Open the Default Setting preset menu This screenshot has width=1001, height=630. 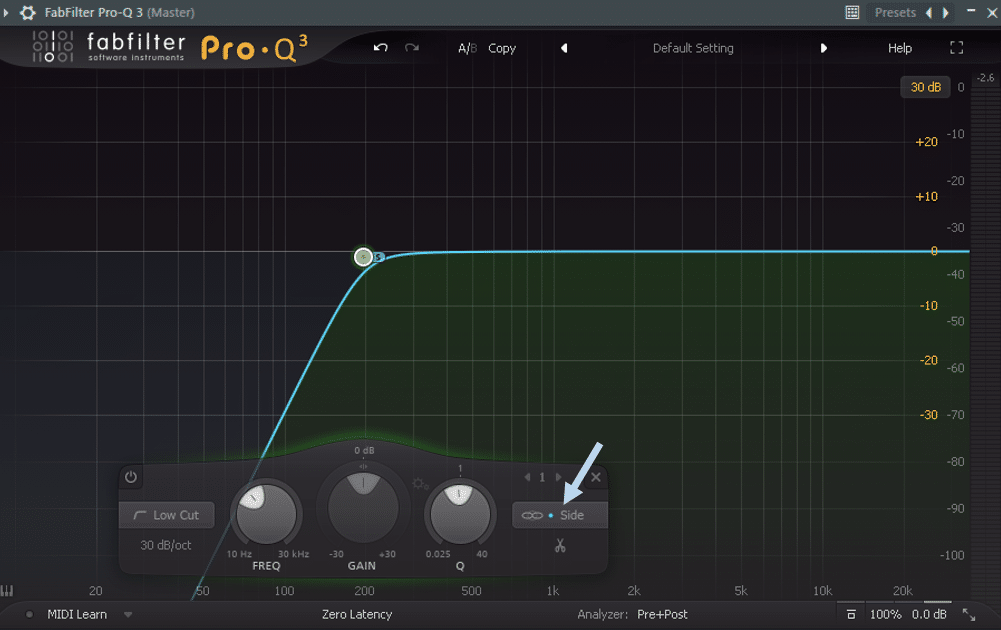[x=693, y=48]
